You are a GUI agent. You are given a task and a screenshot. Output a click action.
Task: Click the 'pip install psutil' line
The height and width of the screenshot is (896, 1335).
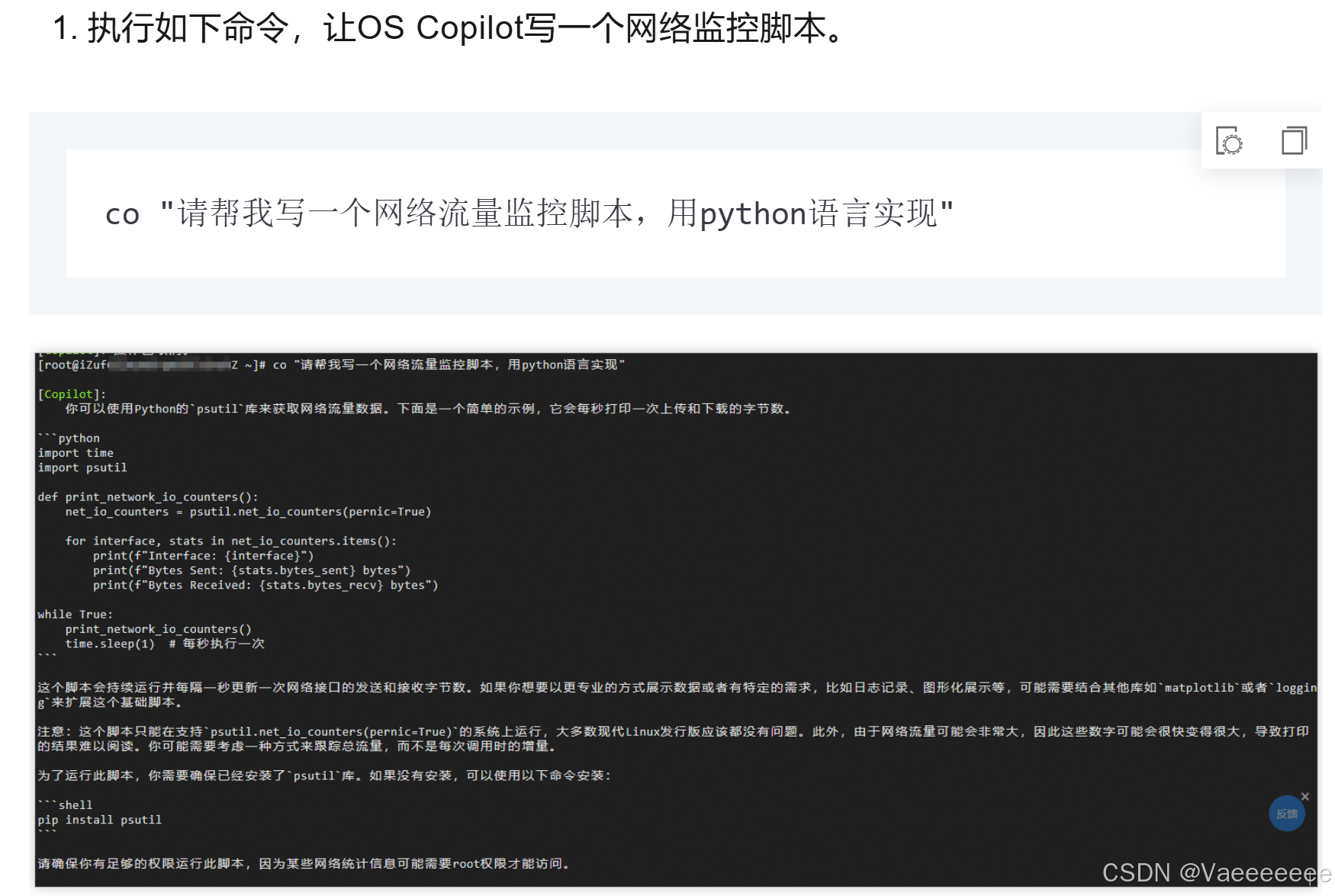[x=99, y=820]
